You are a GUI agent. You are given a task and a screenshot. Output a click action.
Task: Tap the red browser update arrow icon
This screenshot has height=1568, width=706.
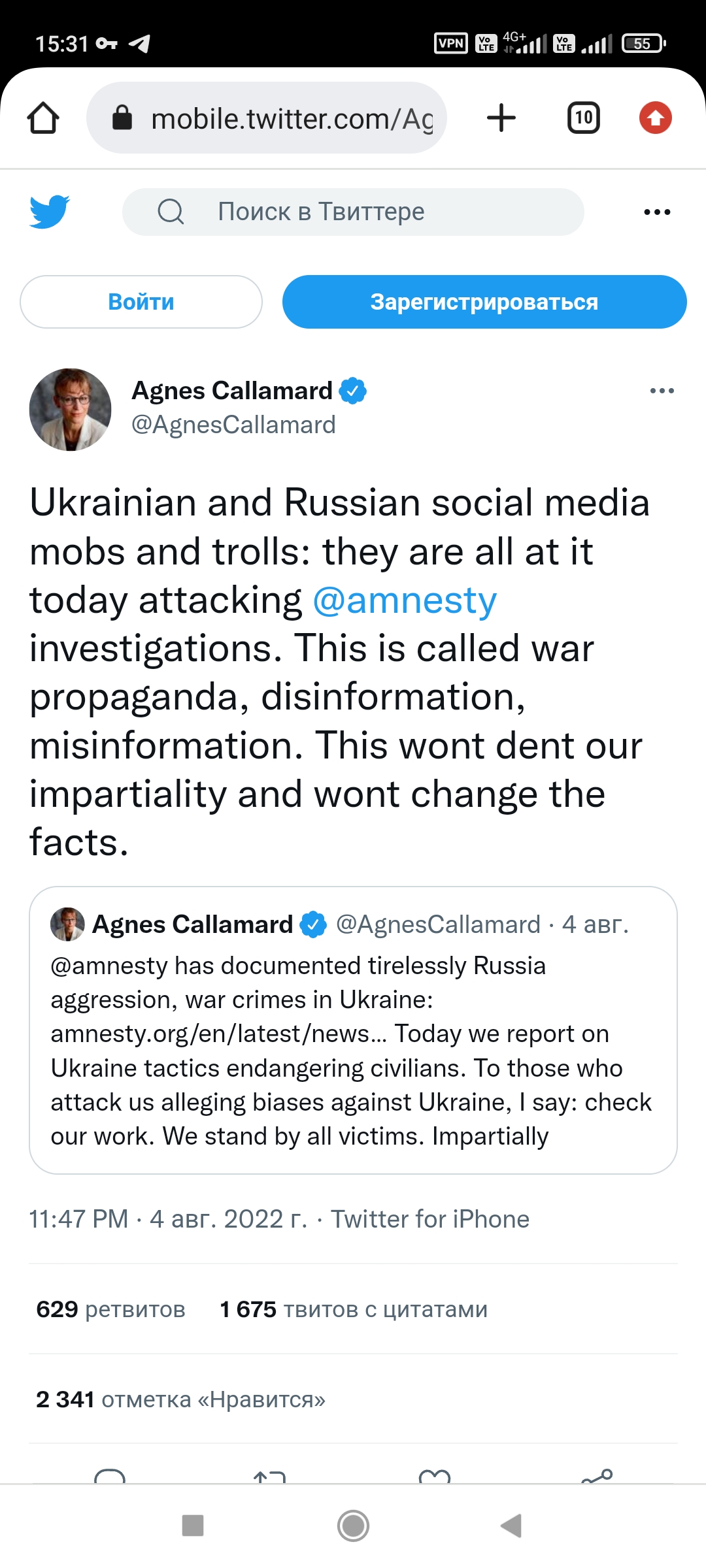655,118
